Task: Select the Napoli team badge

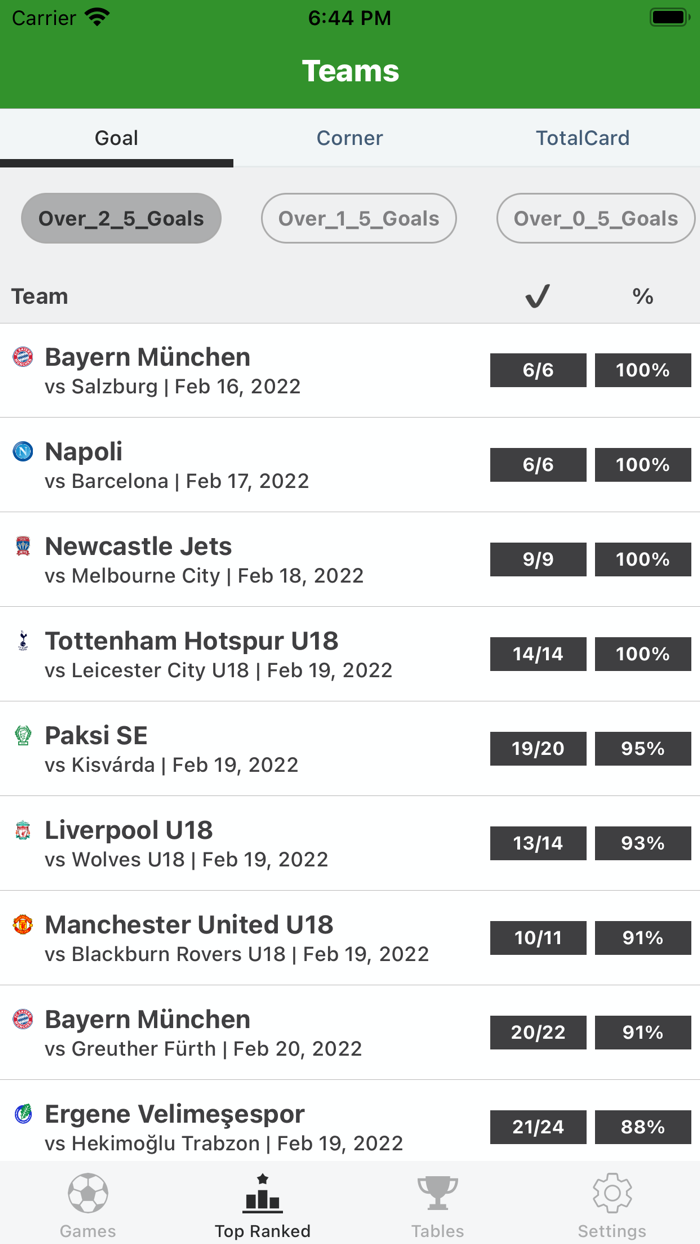Action: click(x=22, y=452)
